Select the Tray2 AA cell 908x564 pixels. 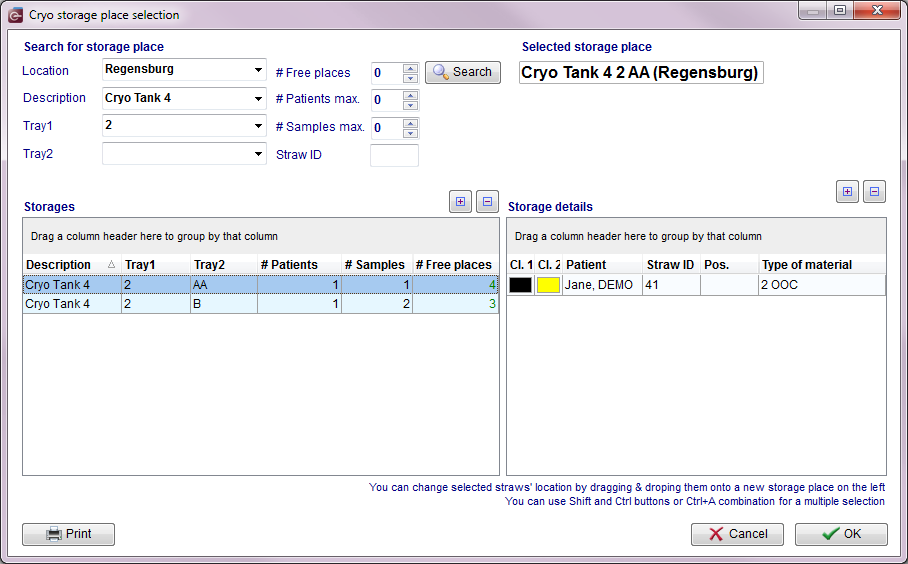[x=224, y=285]
